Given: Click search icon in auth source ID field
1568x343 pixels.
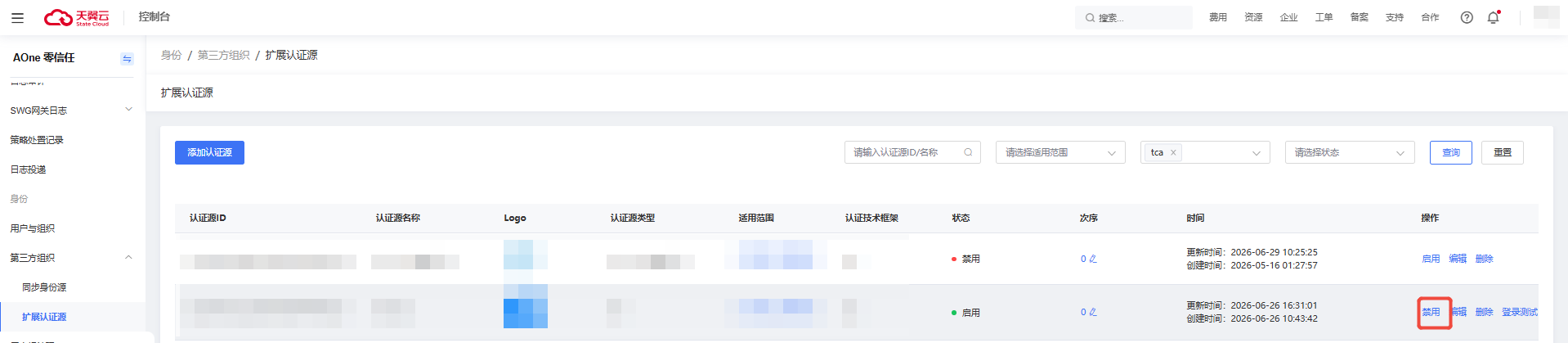Looking at the screenshot, I should [968, 152].
